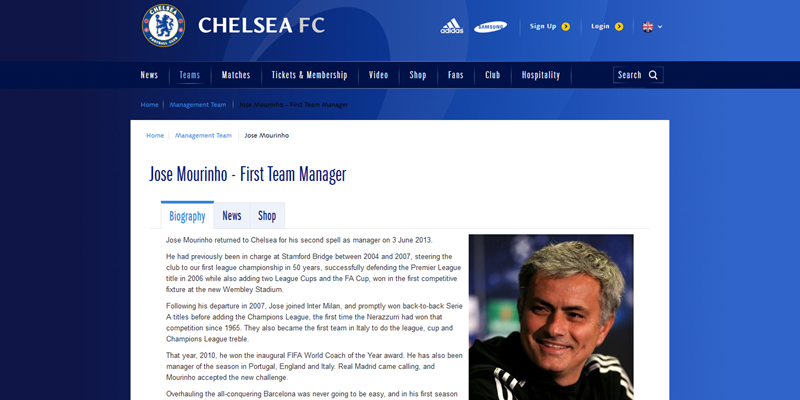Click the yellow arrow beside Sign Up

(x=565, y=27)
